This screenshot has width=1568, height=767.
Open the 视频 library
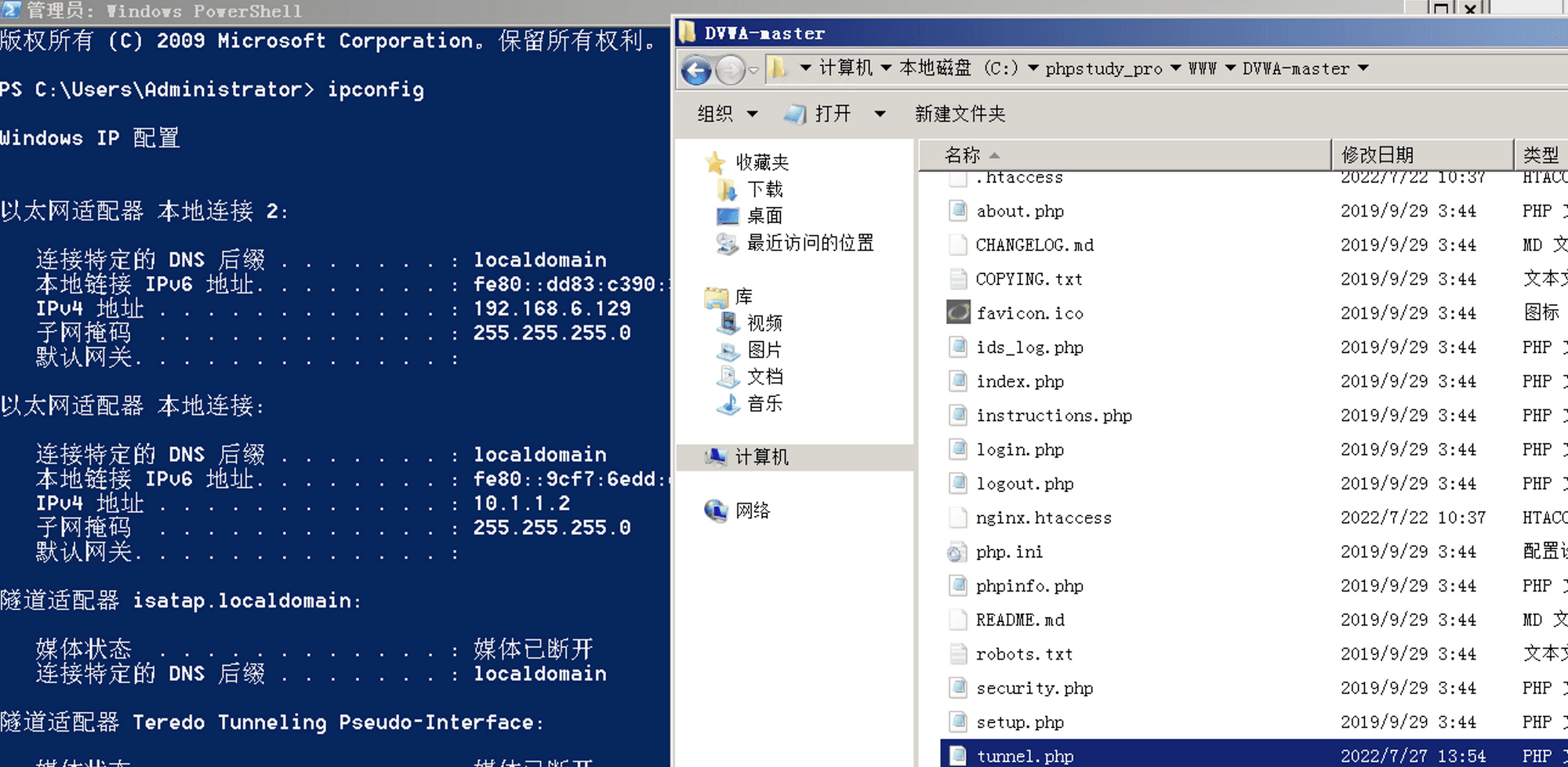[x=764, y=323]
